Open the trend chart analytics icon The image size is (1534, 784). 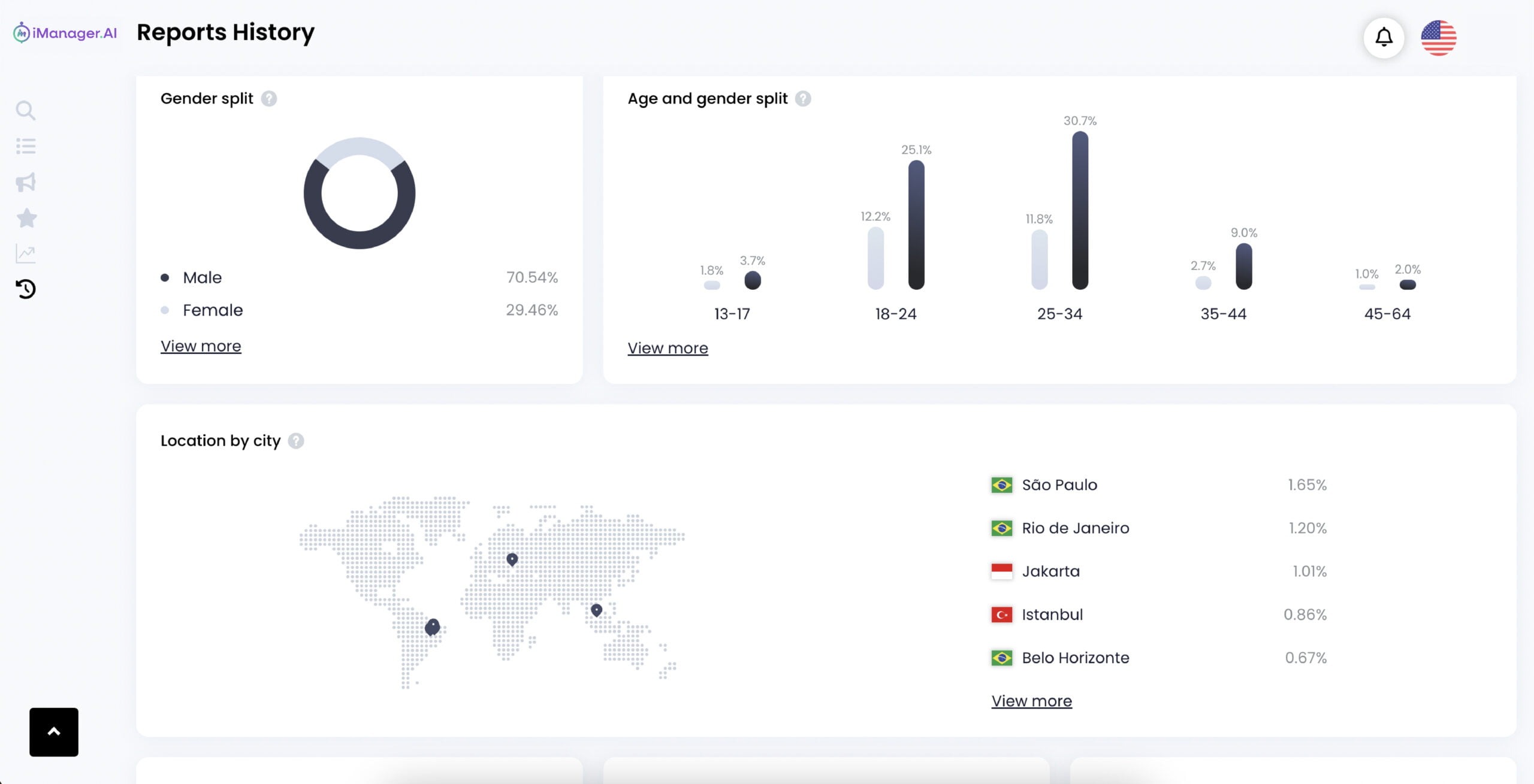(x=25, y=254)
